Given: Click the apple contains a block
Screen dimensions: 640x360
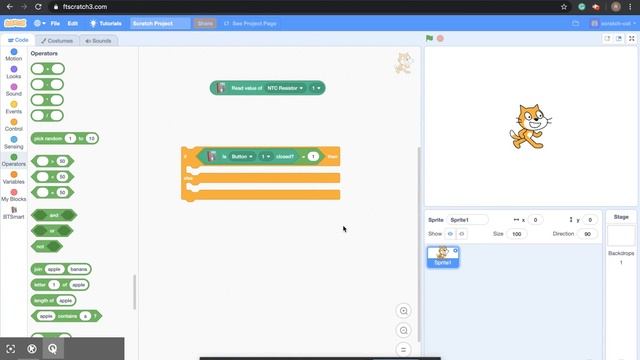Looking at the screenshot, I should tap(67, 316).
